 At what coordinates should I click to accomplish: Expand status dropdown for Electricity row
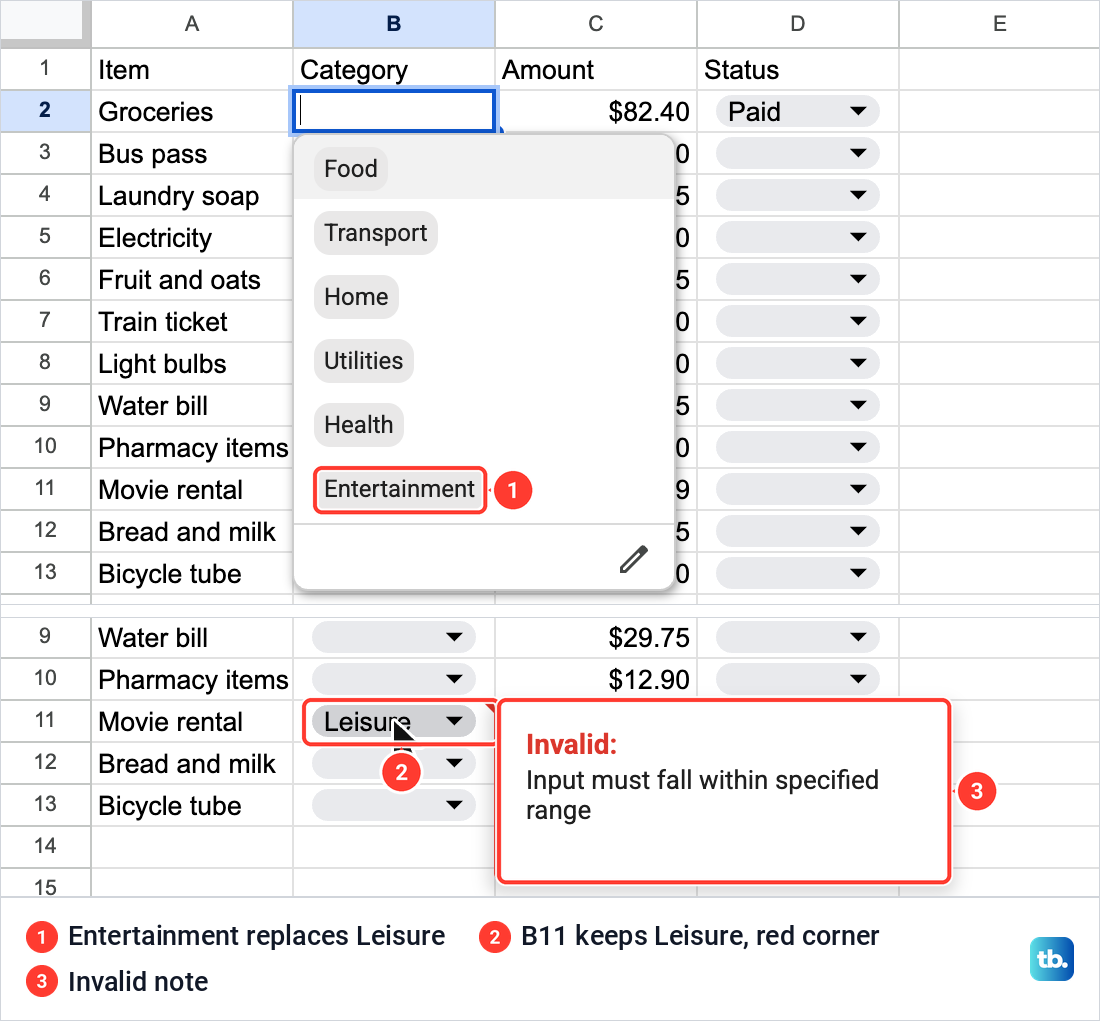(797, 237)
